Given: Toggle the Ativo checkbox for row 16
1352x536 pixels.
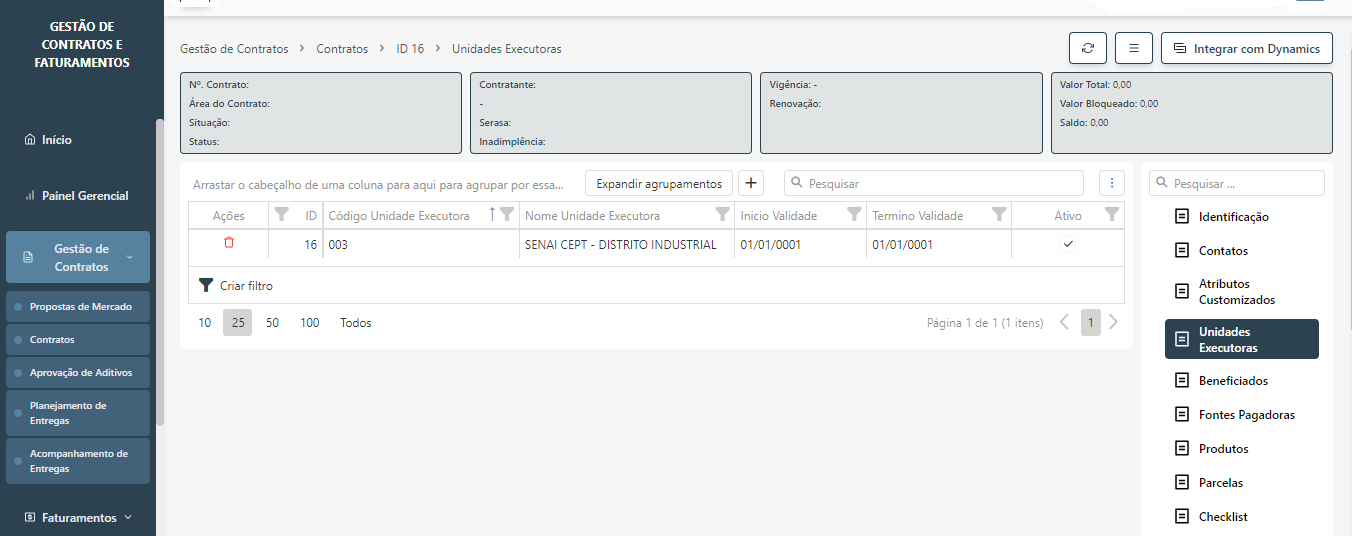Looking at the screenshot, I should point(1067,245).
